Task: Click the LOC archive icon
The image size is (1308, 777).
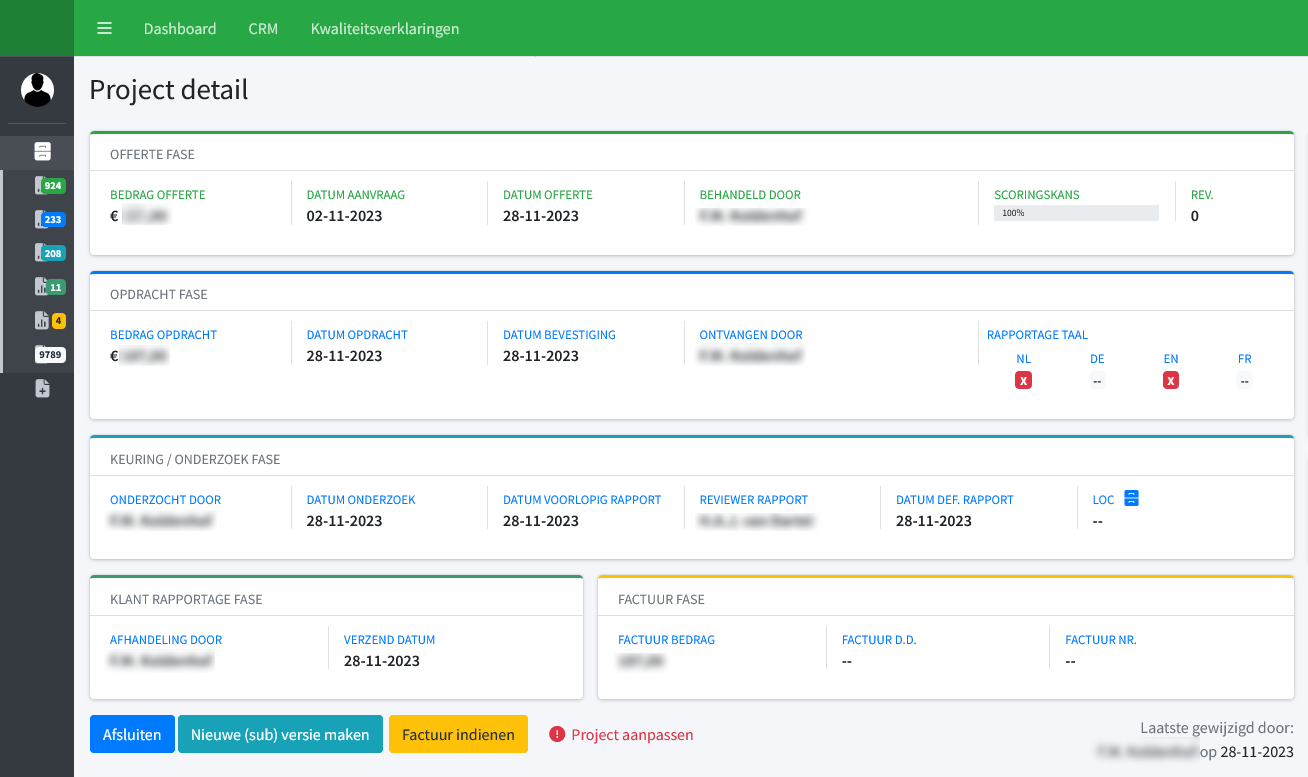Action: click(1131, 498)
